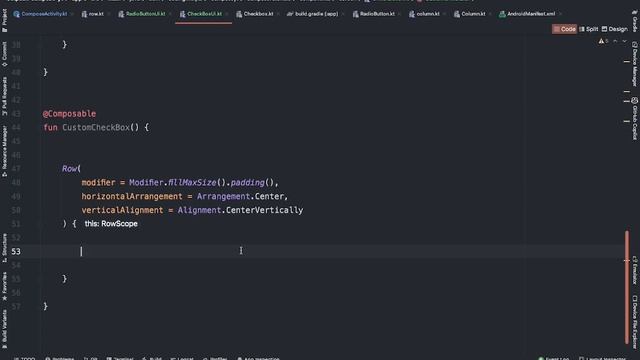Open the GitHub Copilot panel
640x360 pixels.
[635, 119]
